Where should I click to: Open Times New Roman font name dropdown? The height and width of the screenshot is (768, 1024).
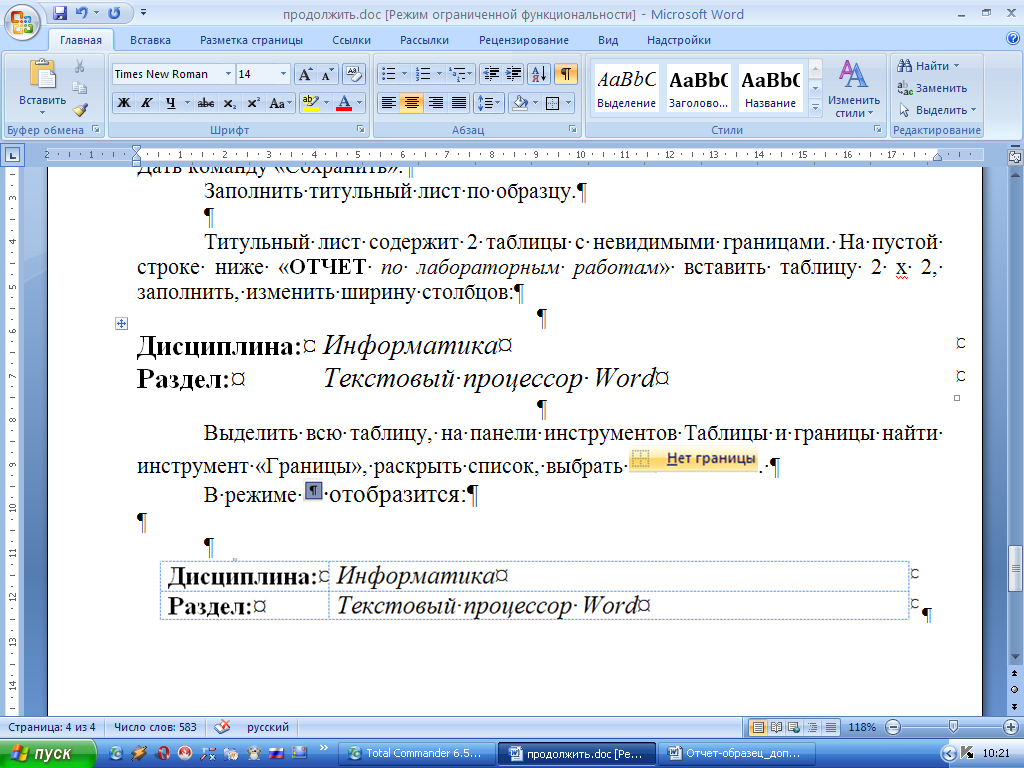(228, 74)
